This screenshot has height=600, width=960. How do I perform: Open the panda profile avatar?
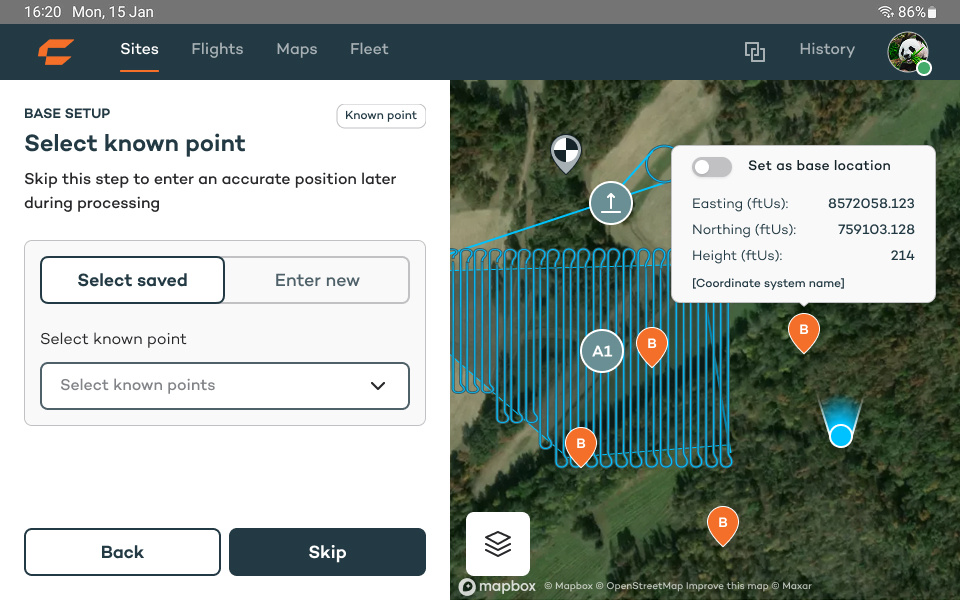pyautogui.click(x=908, y=52)
